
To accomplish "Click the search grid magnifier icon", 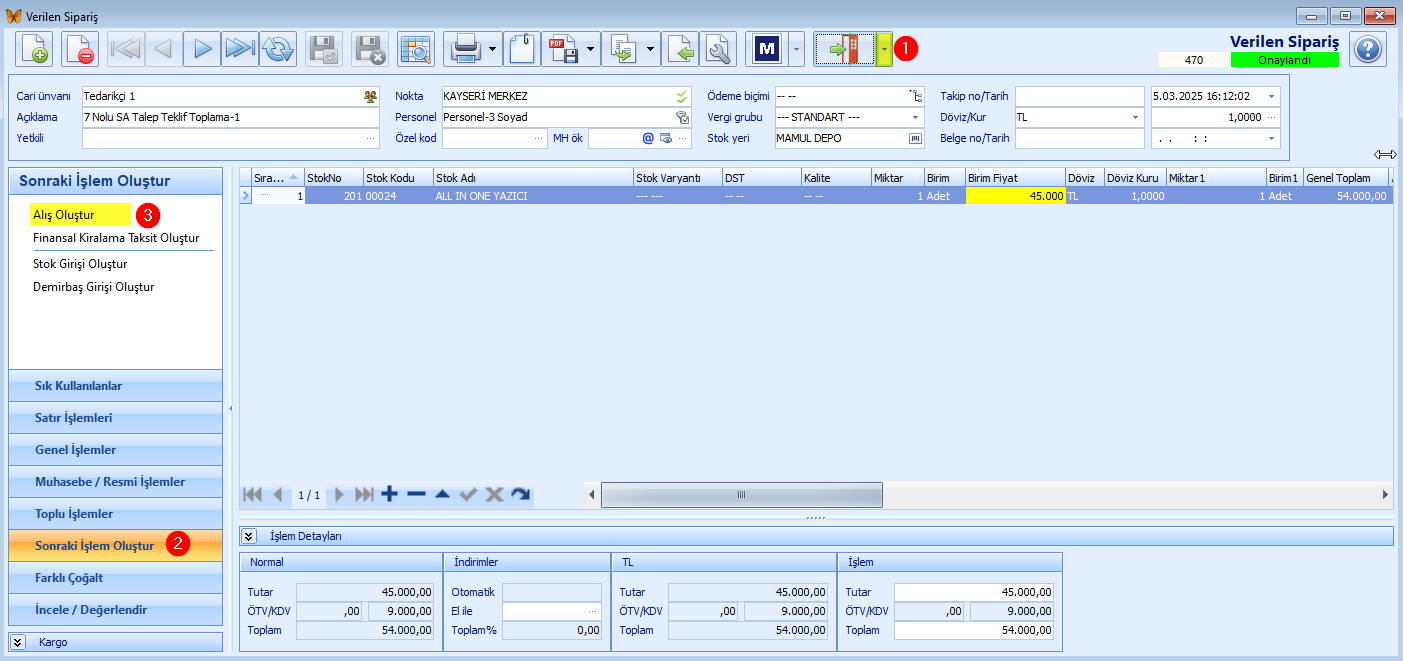I will coord(416,49).
